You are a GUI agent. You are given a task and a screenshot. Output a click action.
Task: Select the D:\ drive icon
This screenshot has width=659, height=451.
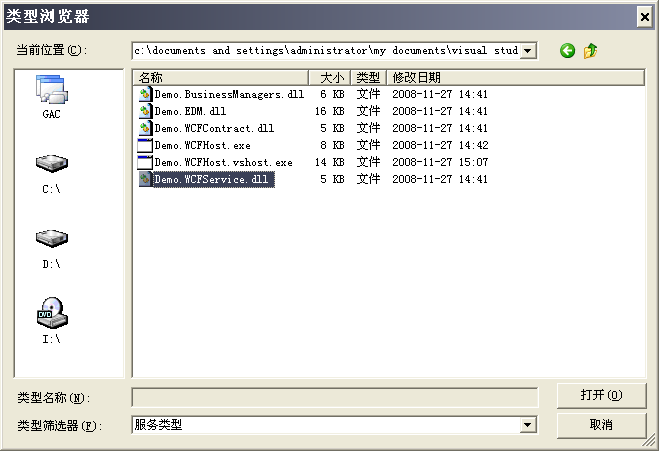[x=51, y=238]
